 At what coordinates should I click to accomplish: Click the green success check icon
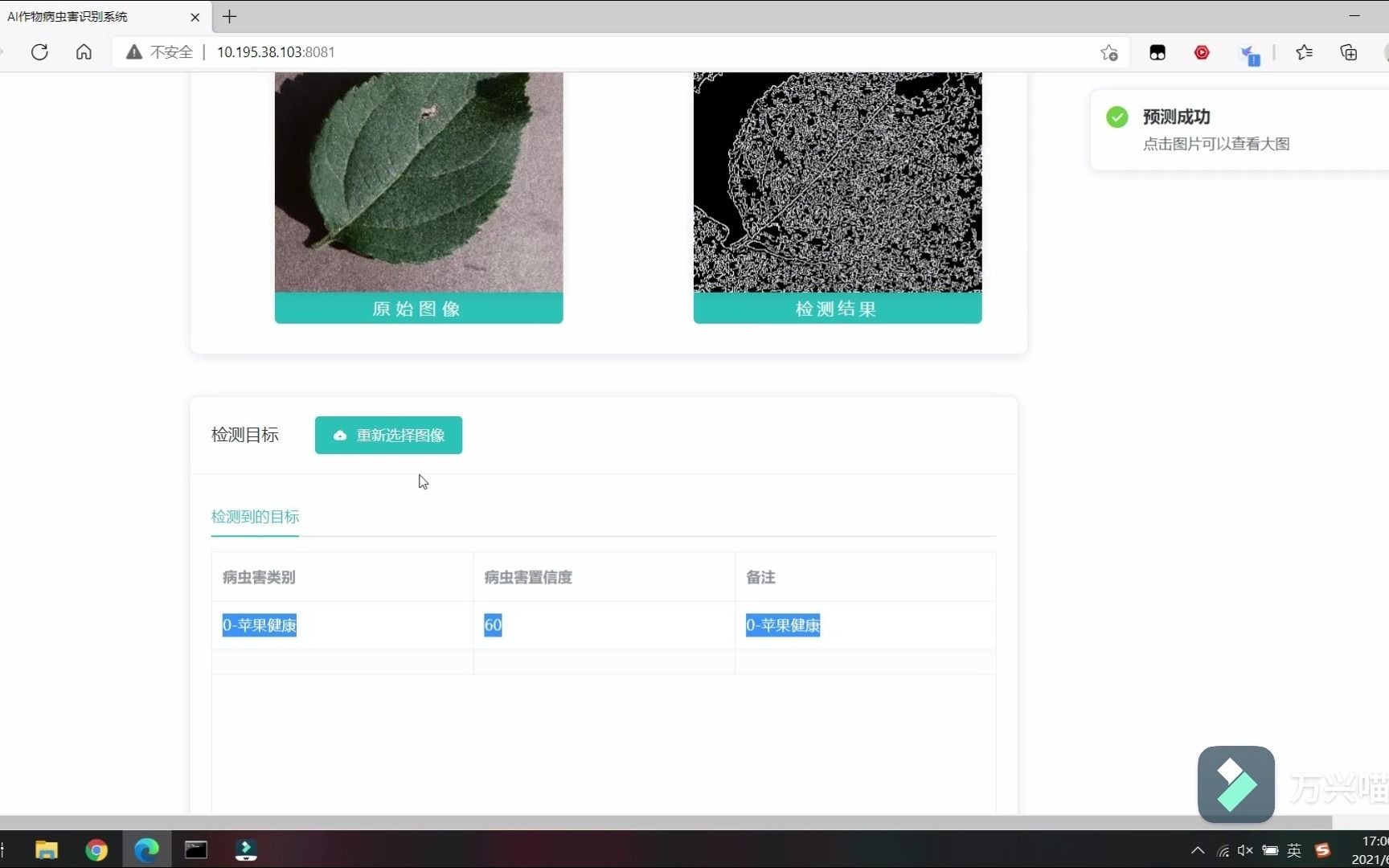click(1117, 117)
